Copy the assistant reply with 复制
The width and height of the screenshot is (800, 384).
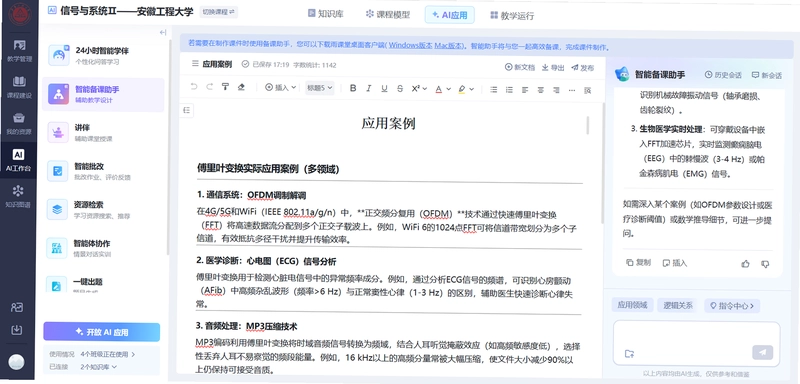638,263
